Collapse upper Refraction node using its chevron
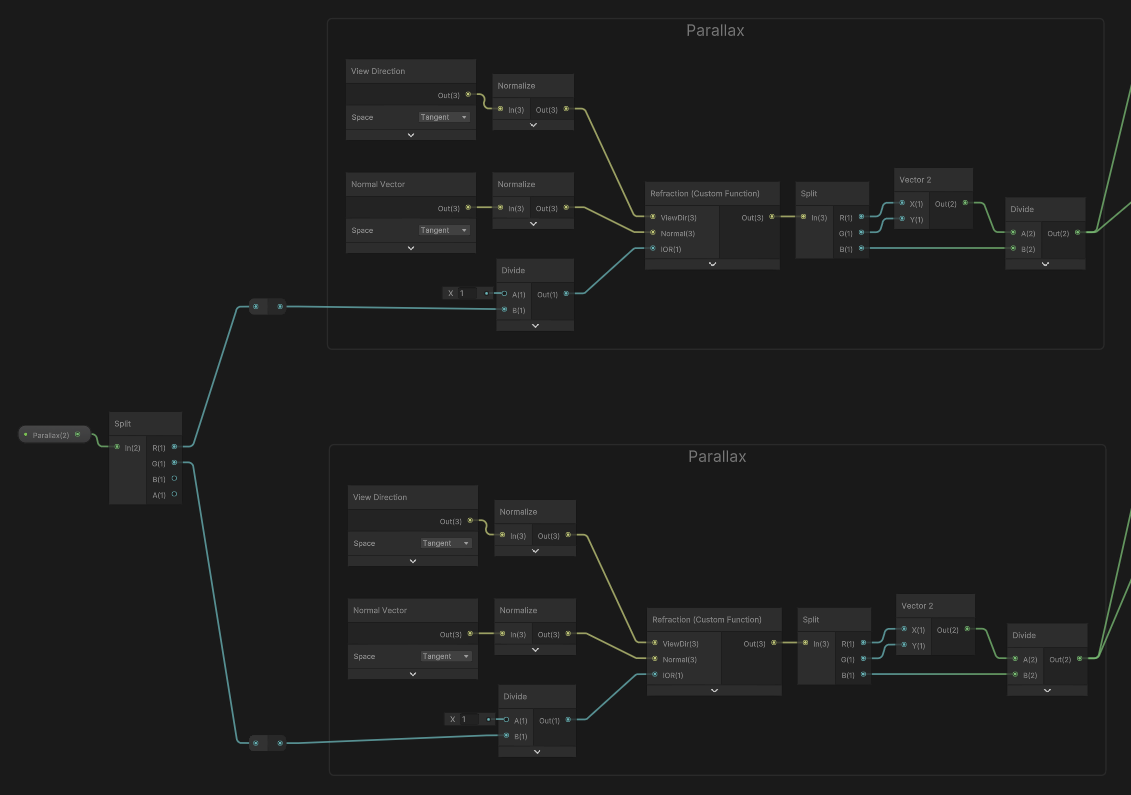The height and width of the screenshot is (795, 1131). (x=712, y=264)
